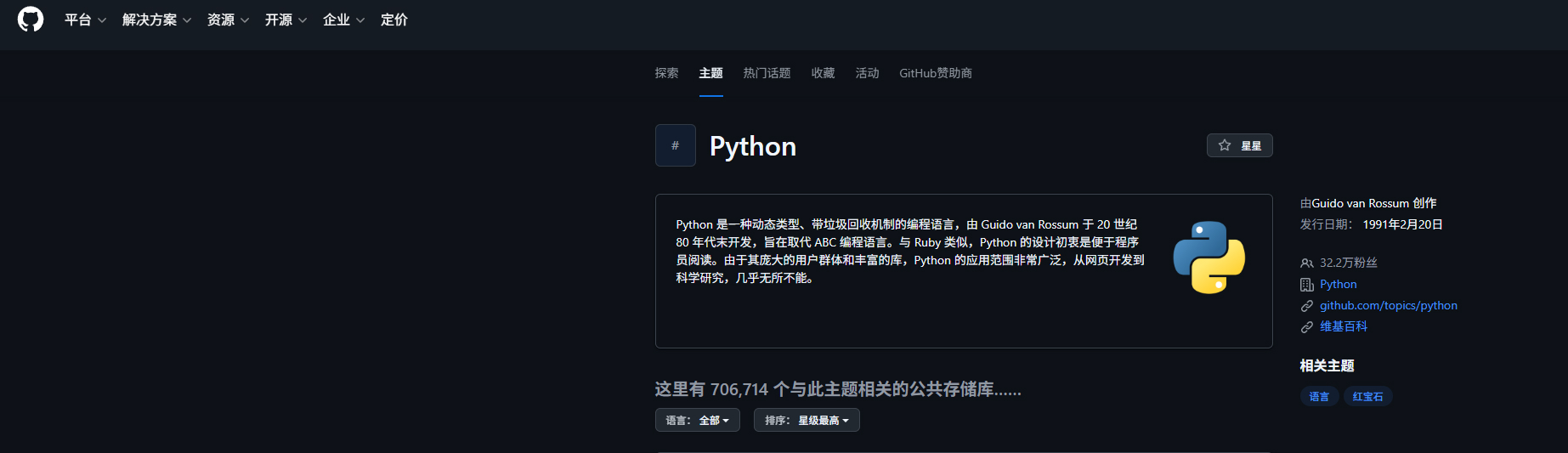Click the 706,714 public repositories heading

click(838, 389)
